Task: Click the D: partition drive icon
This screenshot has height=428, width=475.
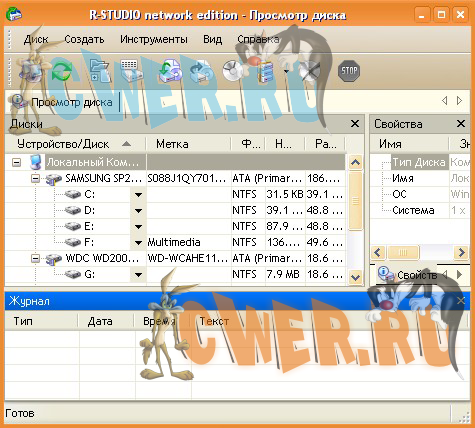Action: pyautogui.click(x=73, y=210)
